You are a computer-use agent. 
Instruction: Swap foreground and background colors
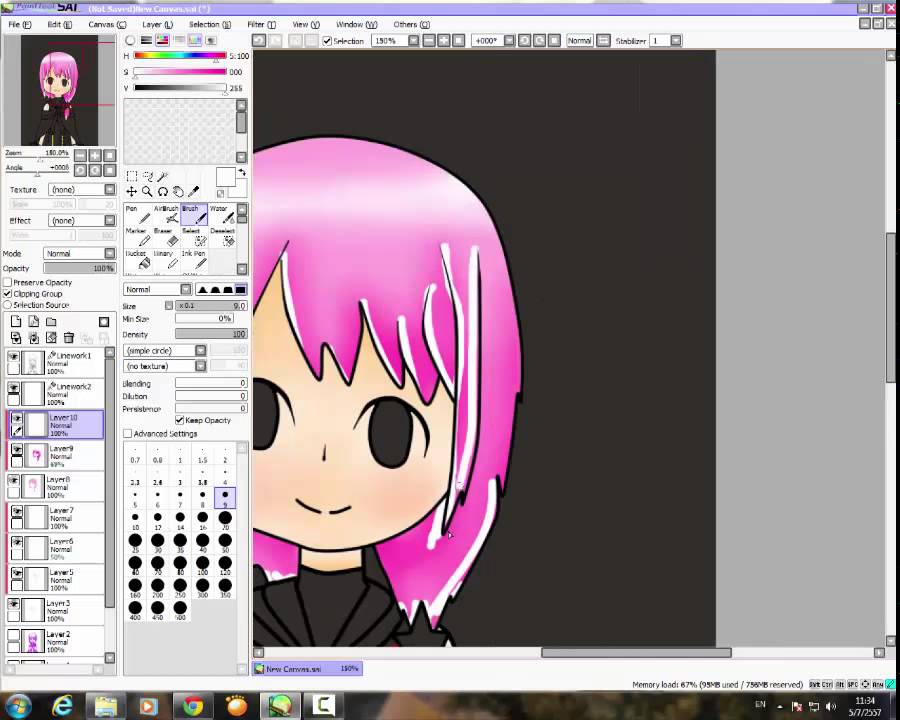click(242, 172)
